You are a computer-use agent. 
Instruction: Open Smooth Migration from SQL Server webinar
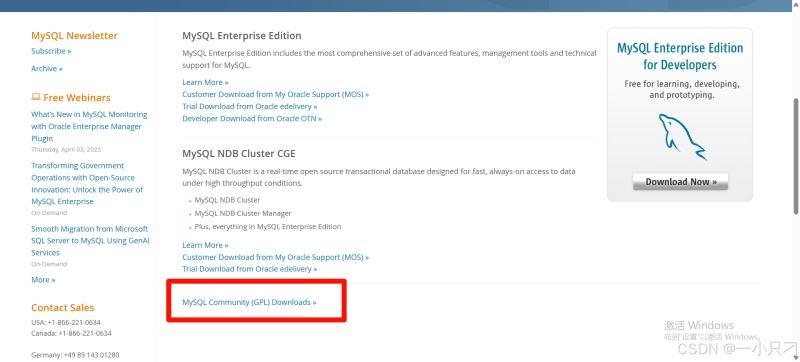click(x=90, y=241)
